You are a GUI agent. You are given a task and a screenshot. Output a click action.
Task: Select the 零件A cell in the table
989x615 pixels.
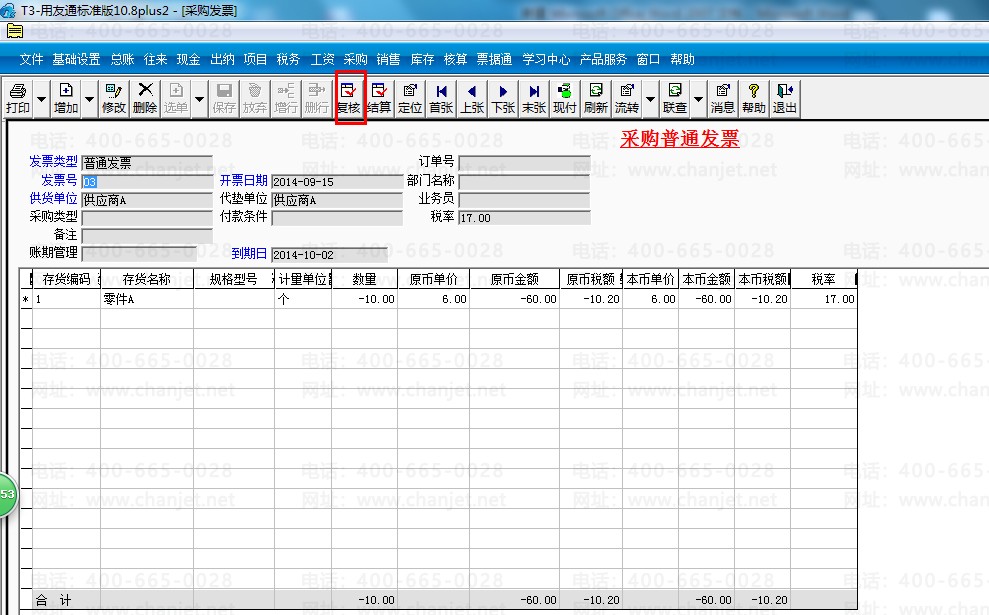coord(147,299)
